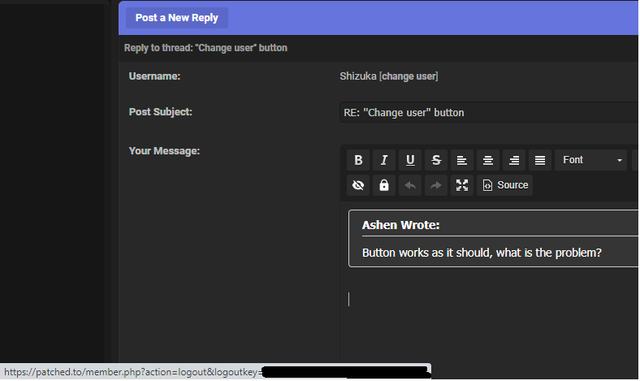The height and width of the screenshot is (381, 640).
Task: Redo the last undone edit
Action: 436,185
